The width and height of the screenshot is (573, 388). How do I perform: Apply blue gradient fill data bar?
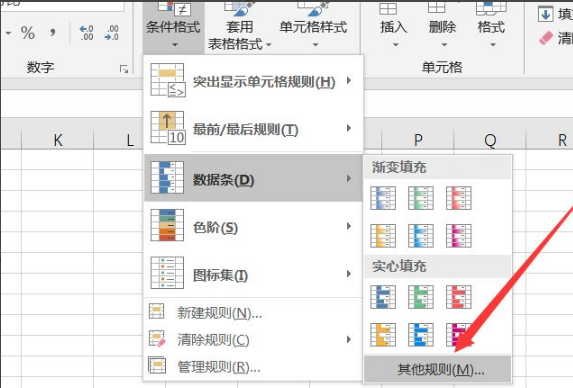pos(383,198)
